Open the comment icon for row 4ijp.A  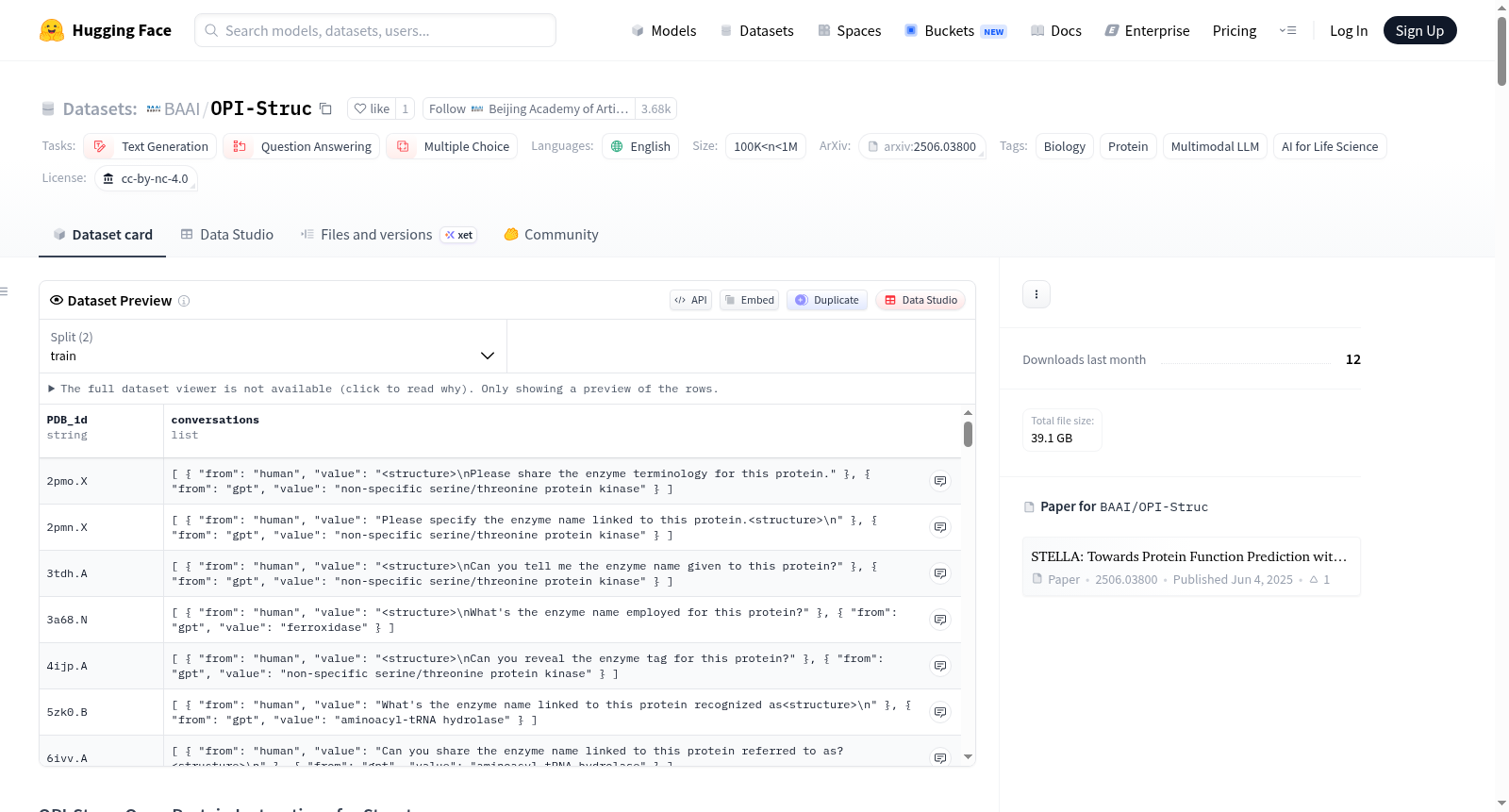(940, 666)
